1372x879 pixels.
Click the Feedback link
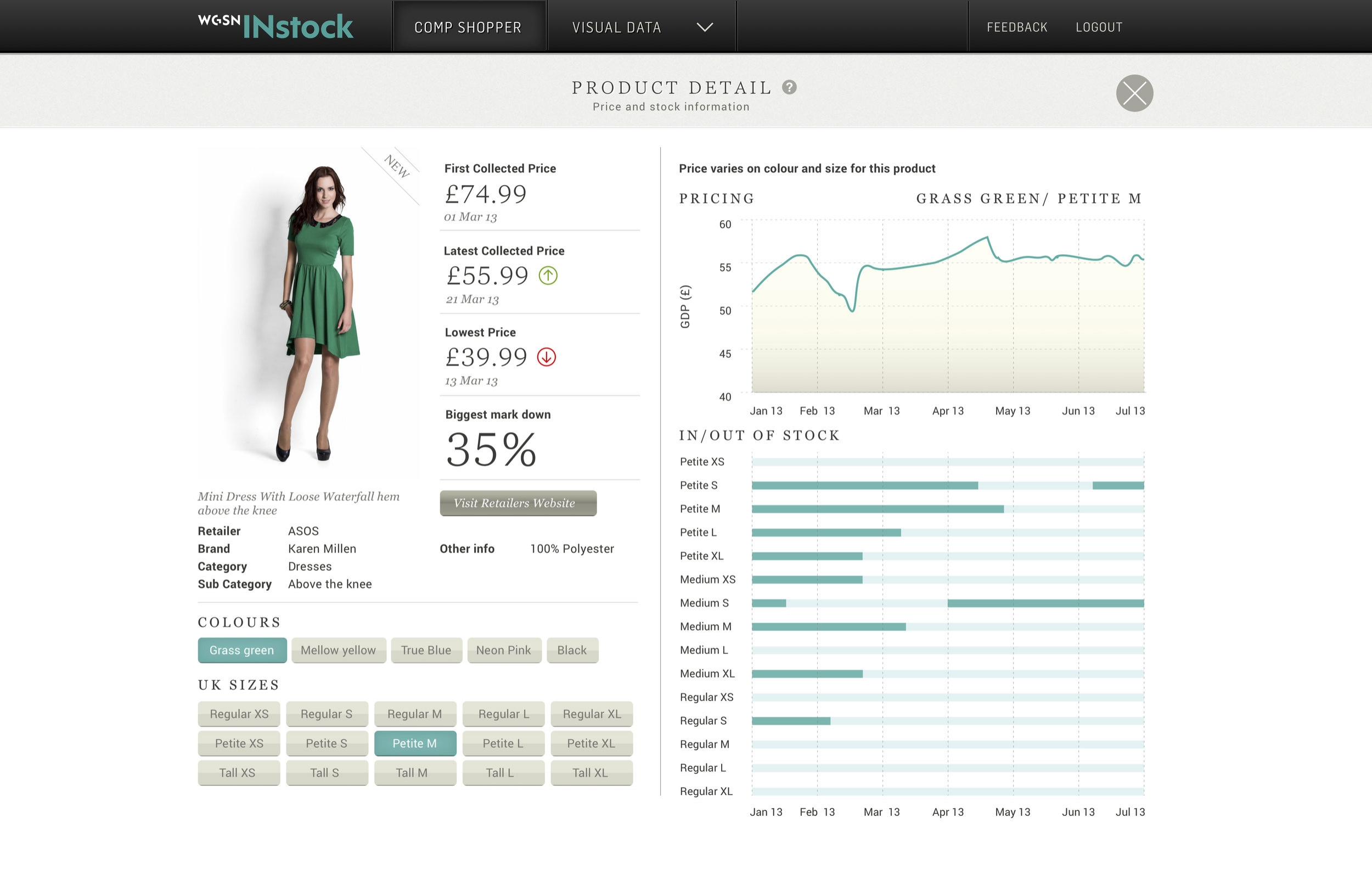1016,27
